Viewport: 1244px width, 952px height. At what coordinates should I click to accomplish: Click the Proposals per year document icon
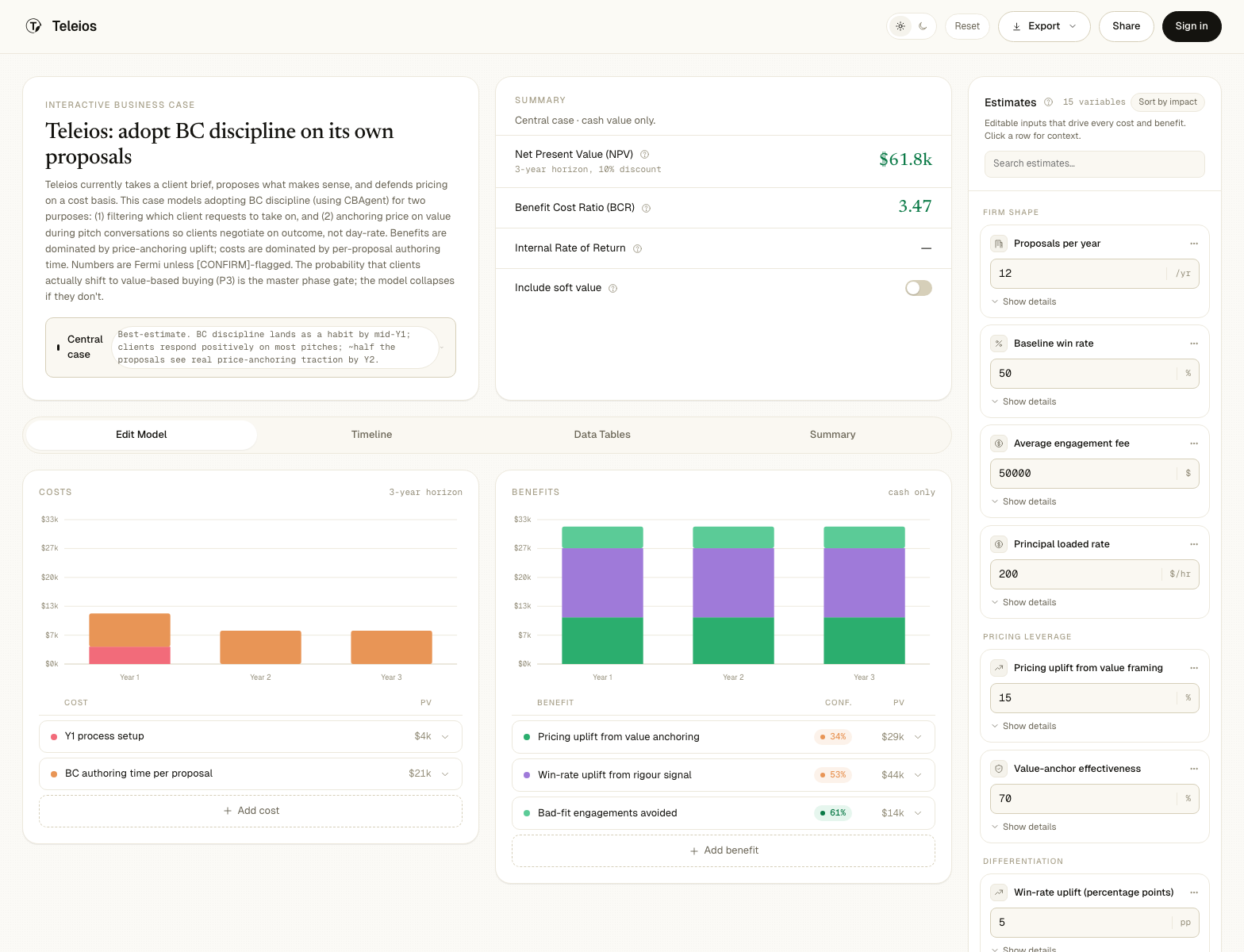click(999, 244)
